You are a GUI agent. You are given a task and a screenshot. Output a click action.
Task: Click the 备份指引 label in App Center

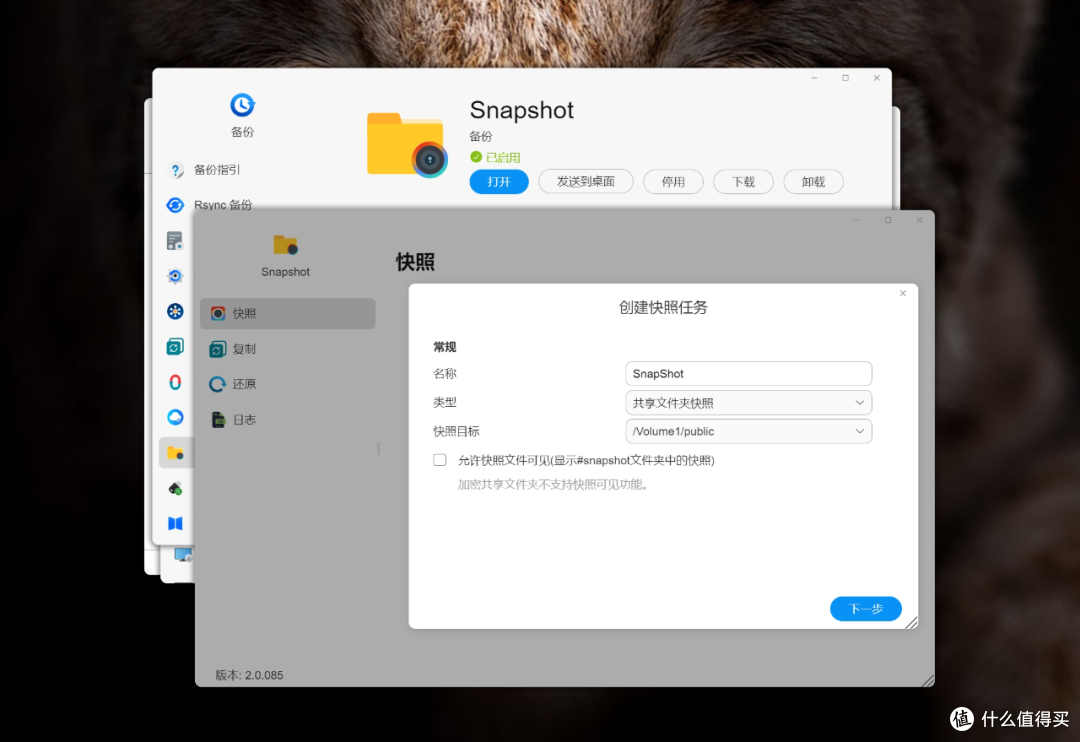217,169
